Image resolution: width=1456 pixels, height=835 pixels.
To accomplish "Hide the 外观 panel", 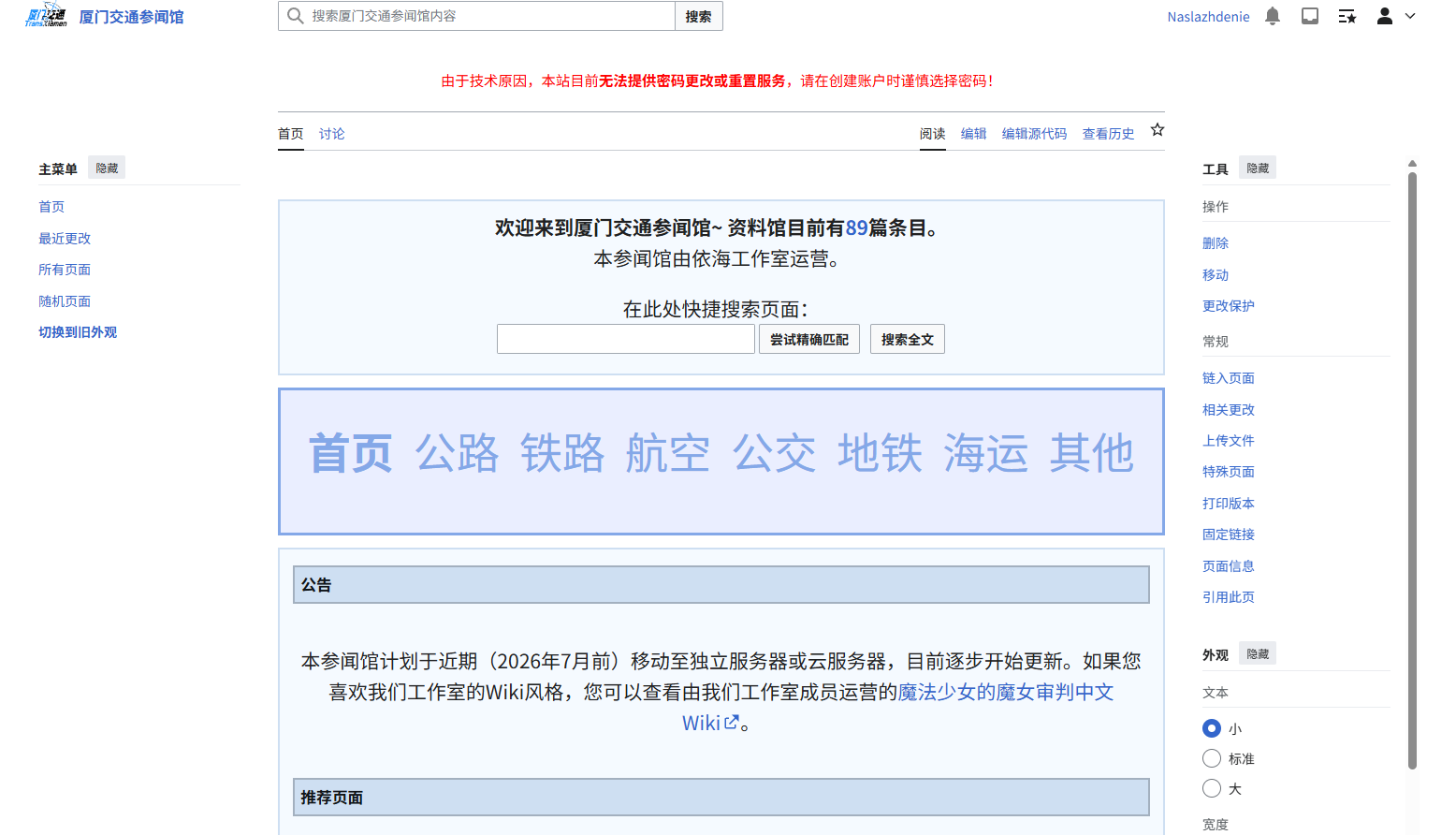I will [x=1257, y=652].
